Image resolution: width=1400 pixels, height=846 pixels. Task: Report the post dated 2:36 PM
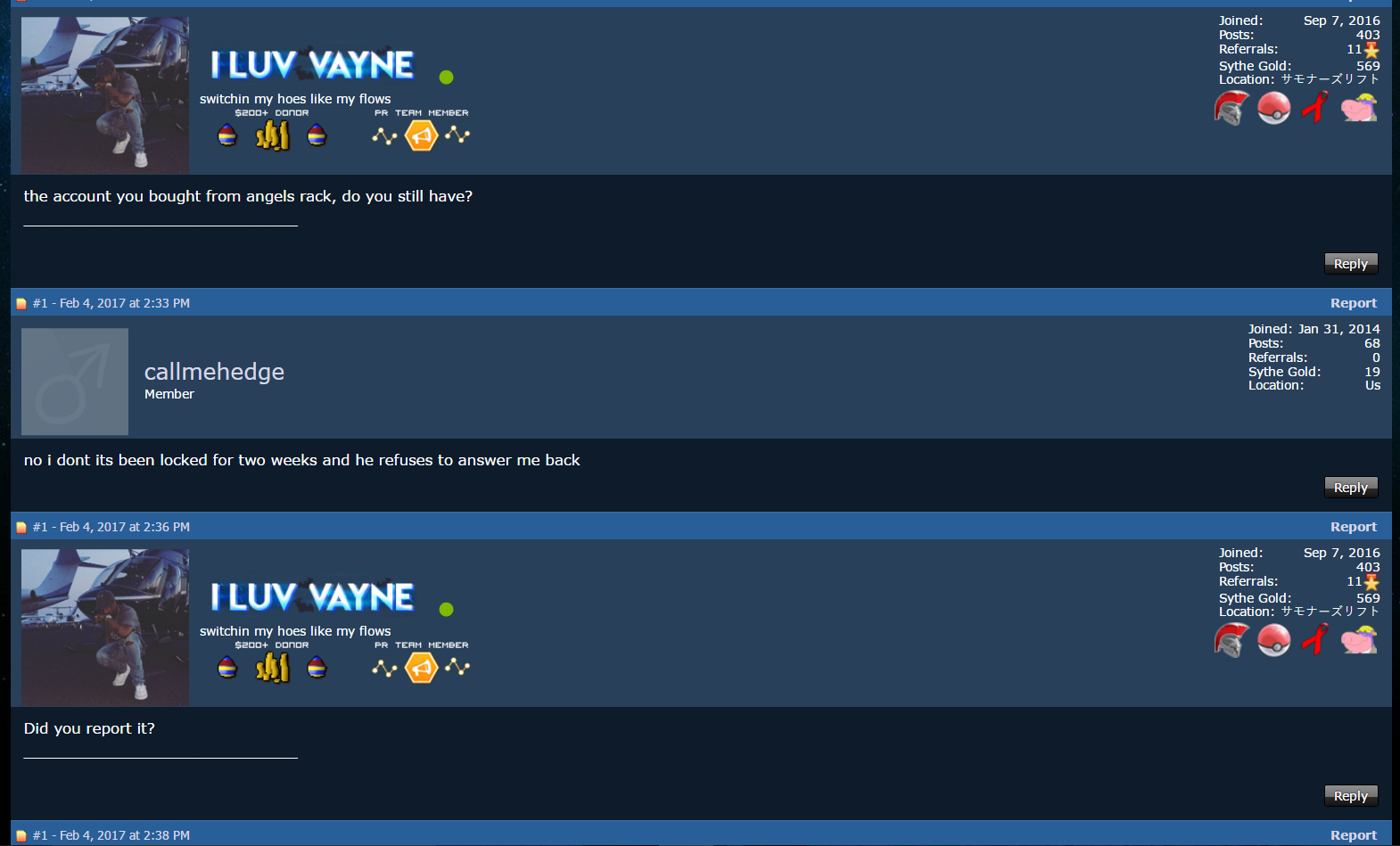(1354, 527)
